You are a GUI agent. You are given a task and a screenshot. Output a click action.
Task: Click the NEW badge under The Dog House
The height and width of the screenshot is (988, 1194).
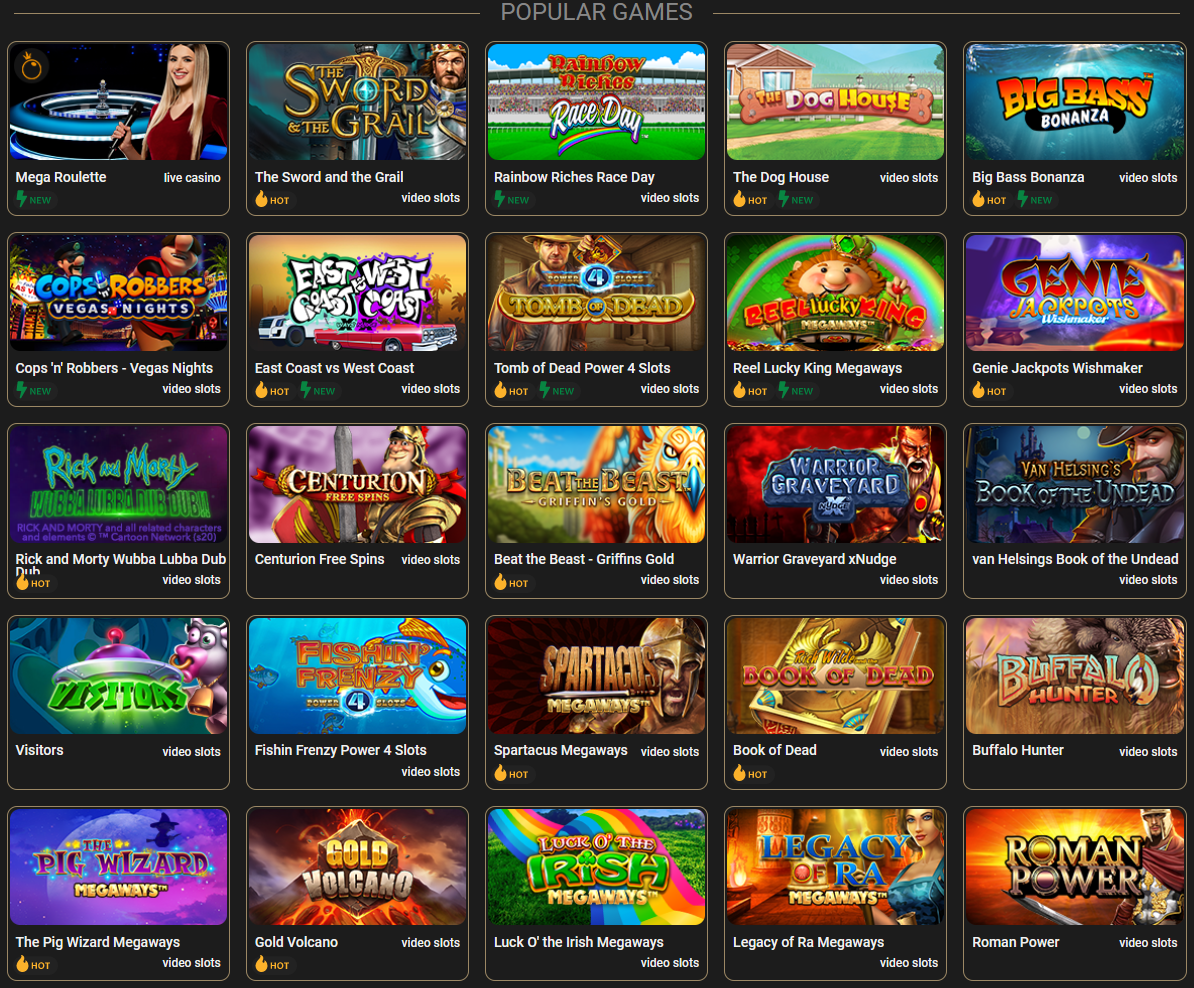(x=796, y=200)
